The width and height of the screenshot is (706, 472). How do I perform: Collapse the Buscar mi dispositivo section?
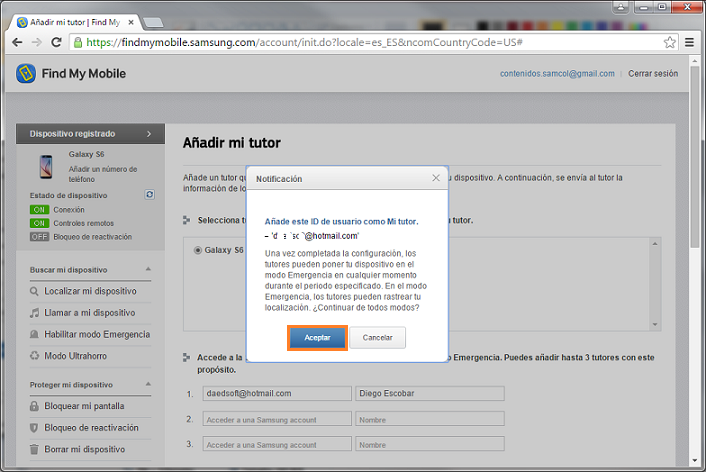tap(148, 269)
